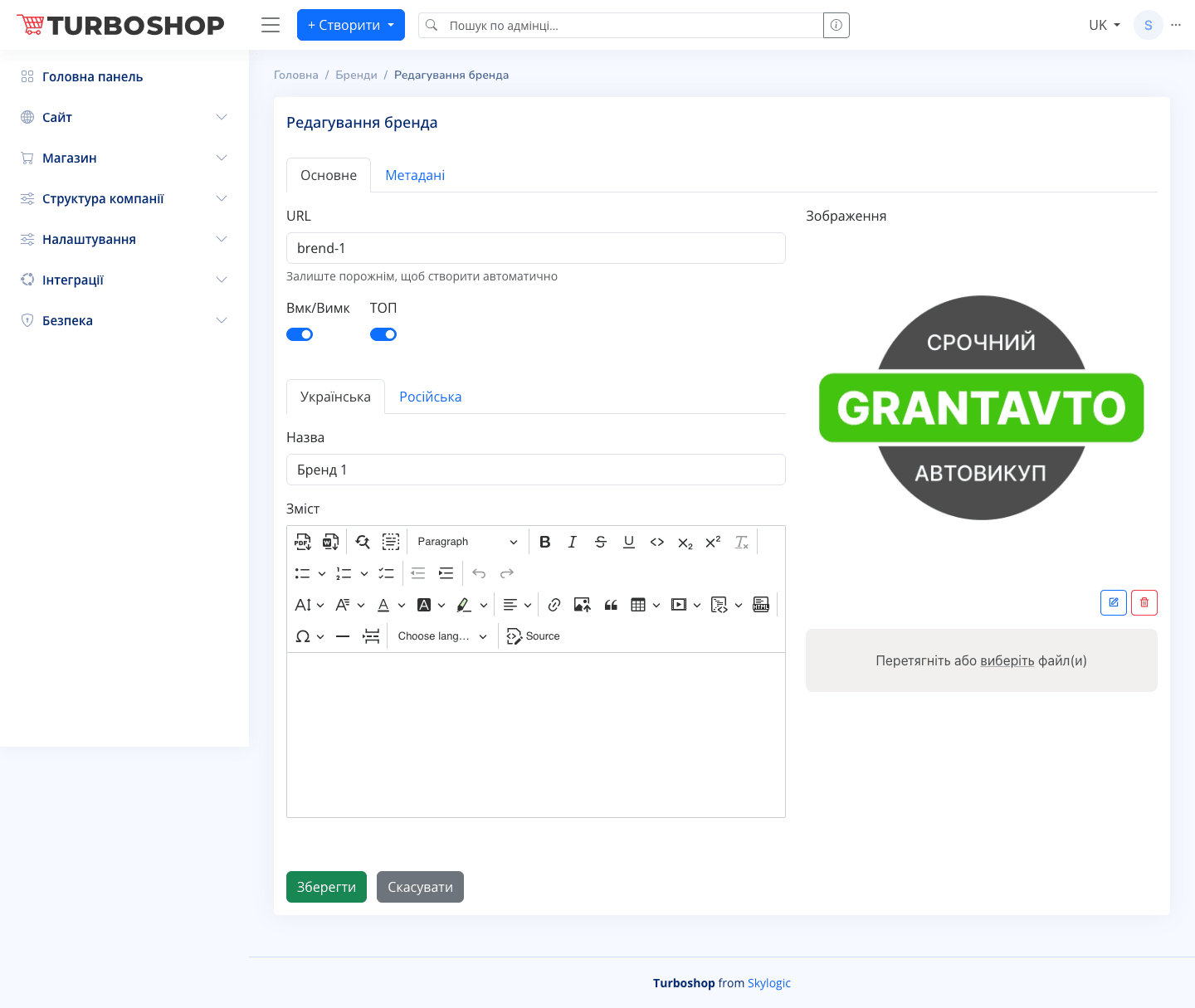This screenshot has width=1195, height=1008.
Task: Expand the Магазин sidebar menu
Action: click(124, 158)
